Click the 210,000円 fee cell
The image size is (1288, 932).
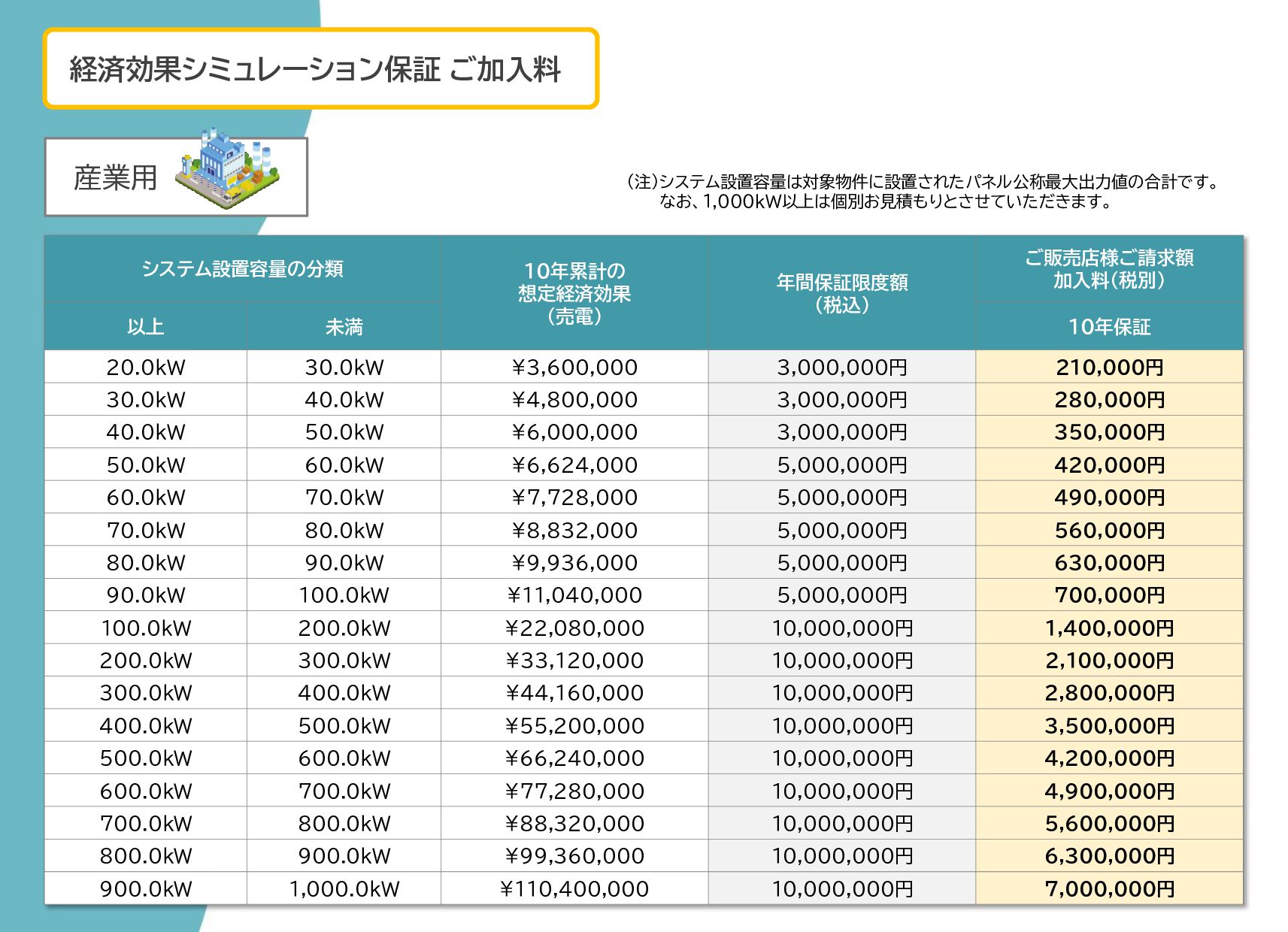(1109, 367)
